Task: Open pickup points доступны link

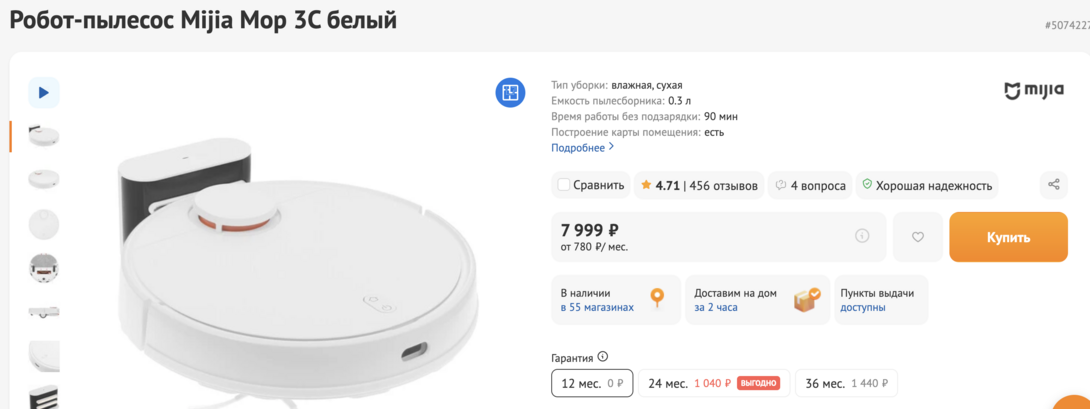Action: click(x=863, y=308)
